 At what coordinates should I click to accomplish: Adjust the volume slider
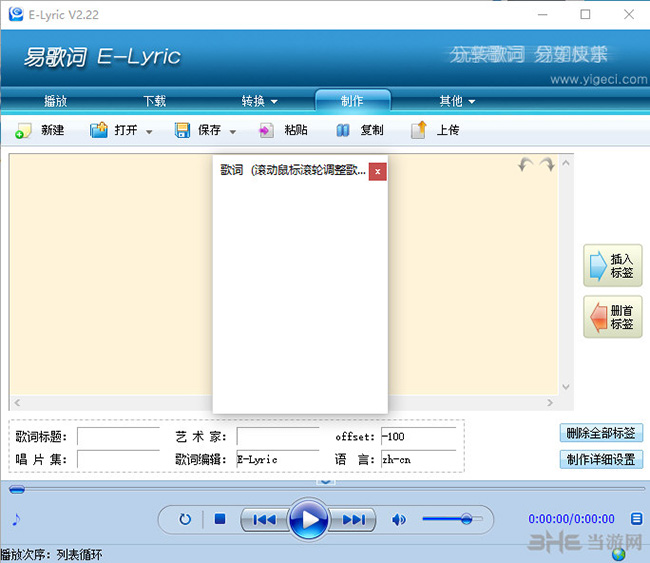[x=453, y=519]
